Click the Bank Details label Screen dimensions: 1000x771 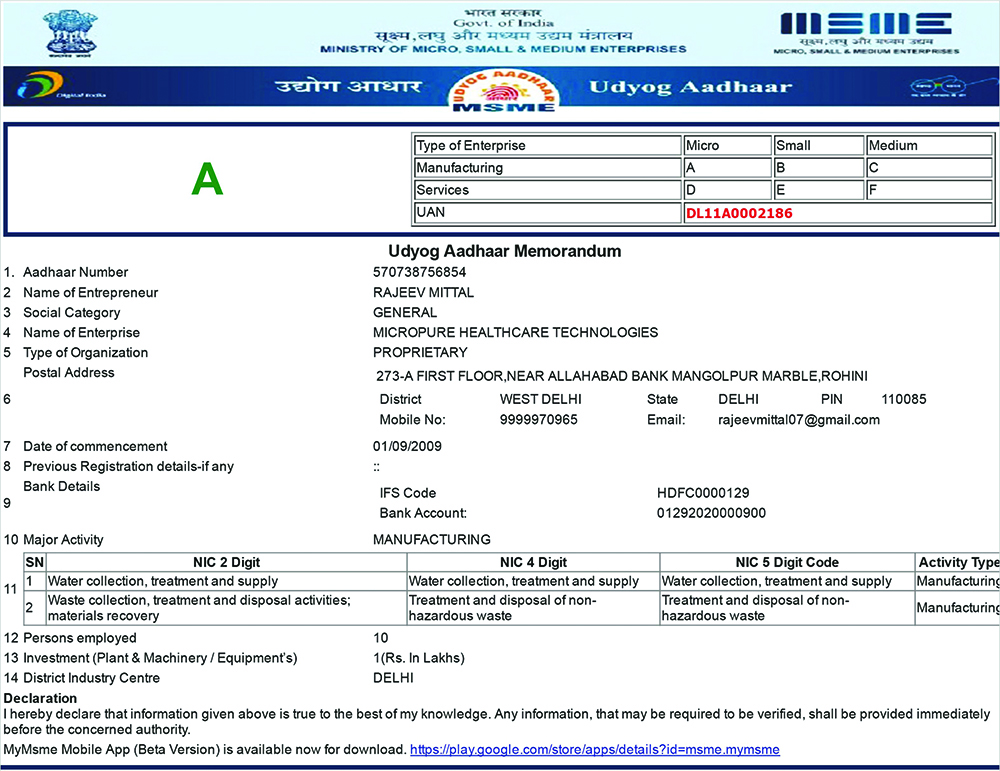click(x=62, y=487)
